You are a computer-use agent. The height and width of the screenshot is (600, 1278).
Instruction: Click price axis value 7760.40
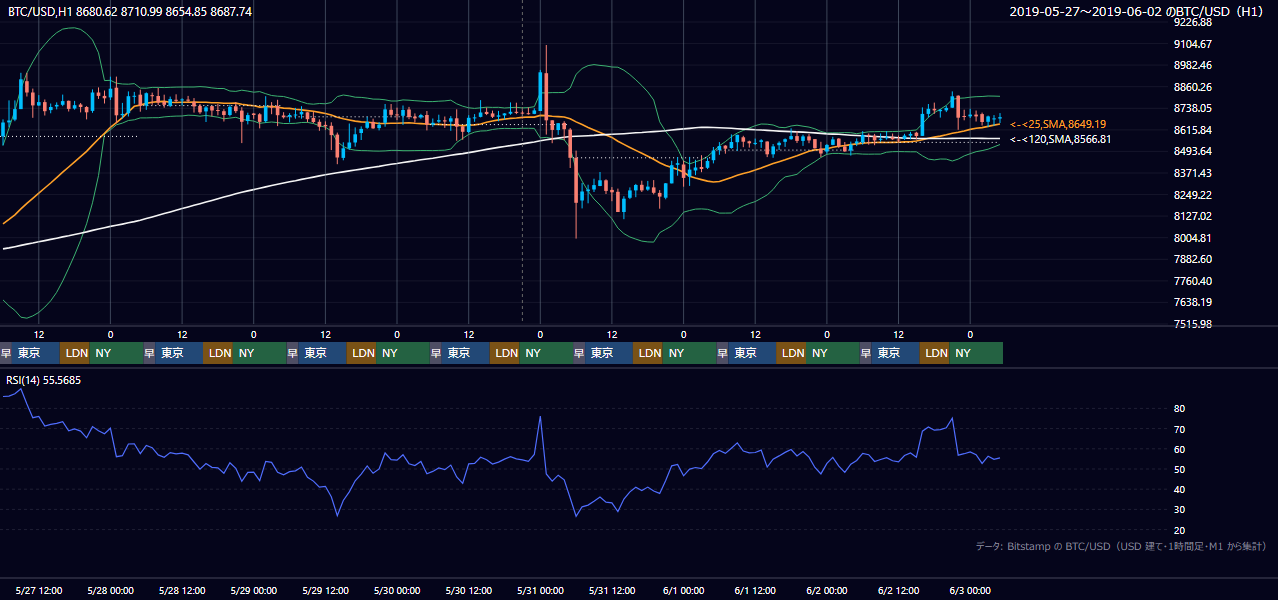pyautogui.click(x=1193, y=281)
